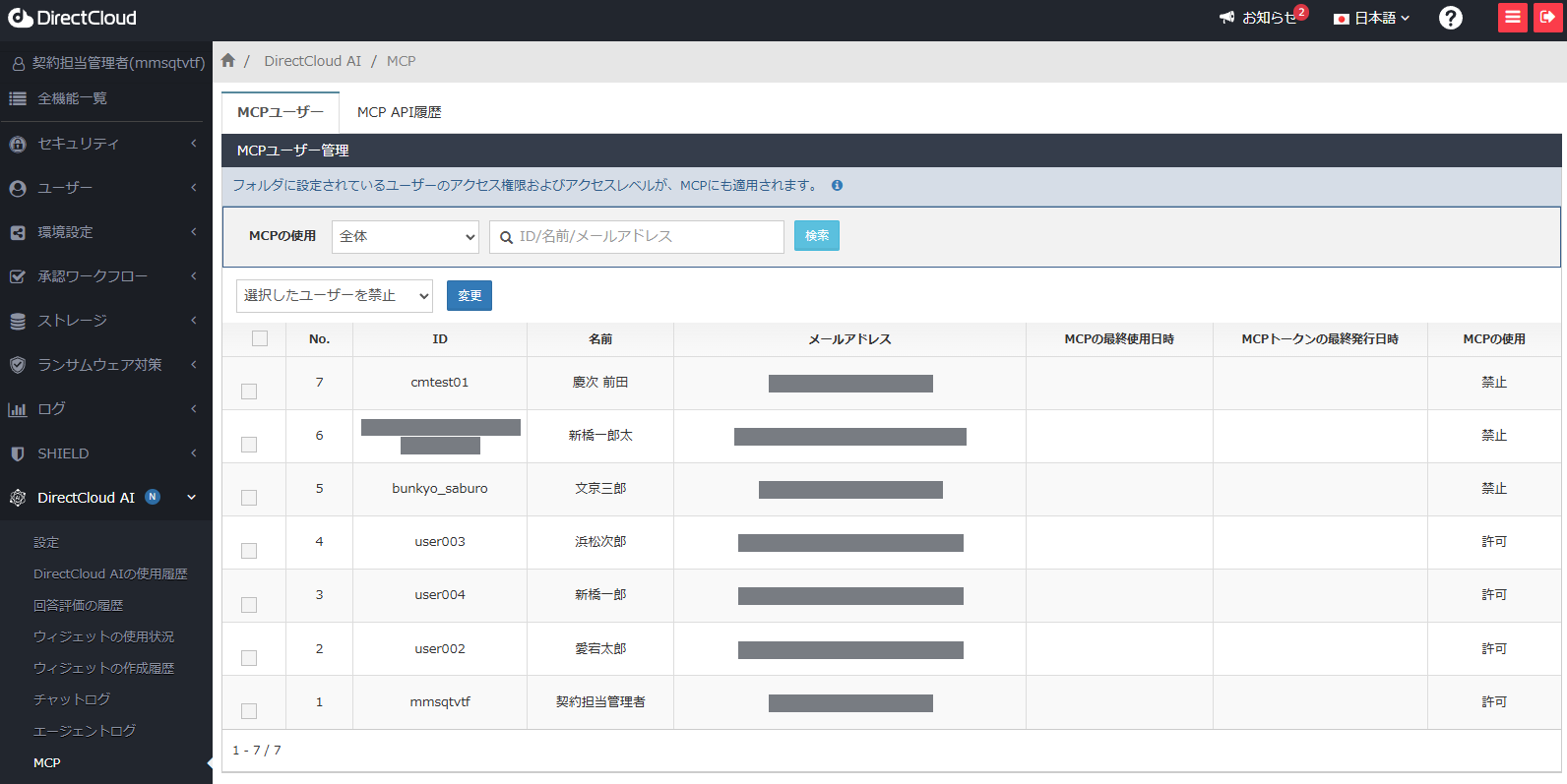The height and width of the screenshot is (784, 1567).
Task: Open DirectCloud AIの使用履歴 menu item
Action: [x=110, y=573]
